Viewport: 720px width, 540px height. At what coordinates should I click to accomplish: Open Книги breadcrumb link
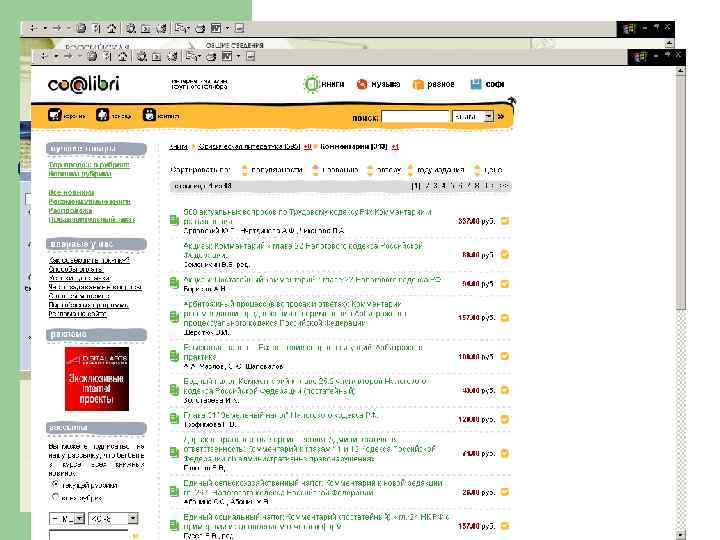(178, 146)
